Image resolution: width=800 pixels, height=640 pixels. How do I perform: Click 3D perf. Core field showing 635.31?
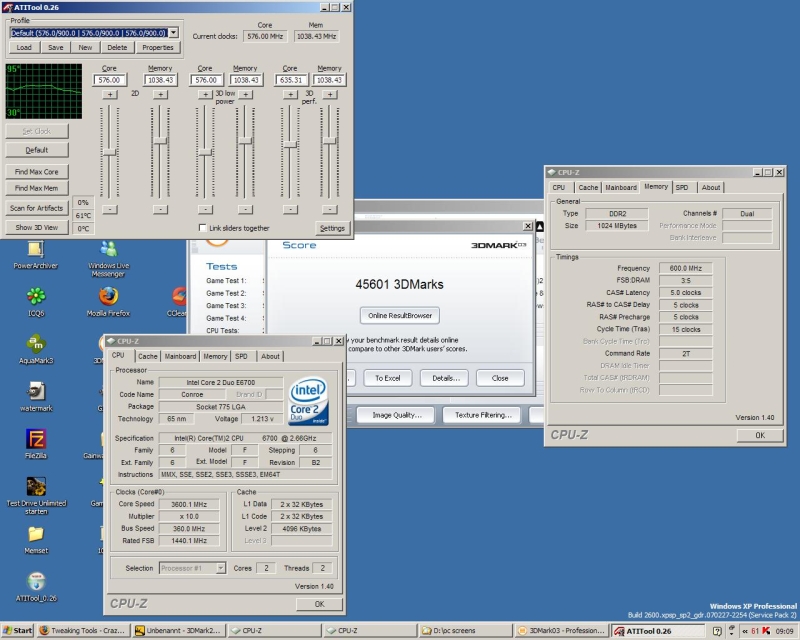(291, 80)
